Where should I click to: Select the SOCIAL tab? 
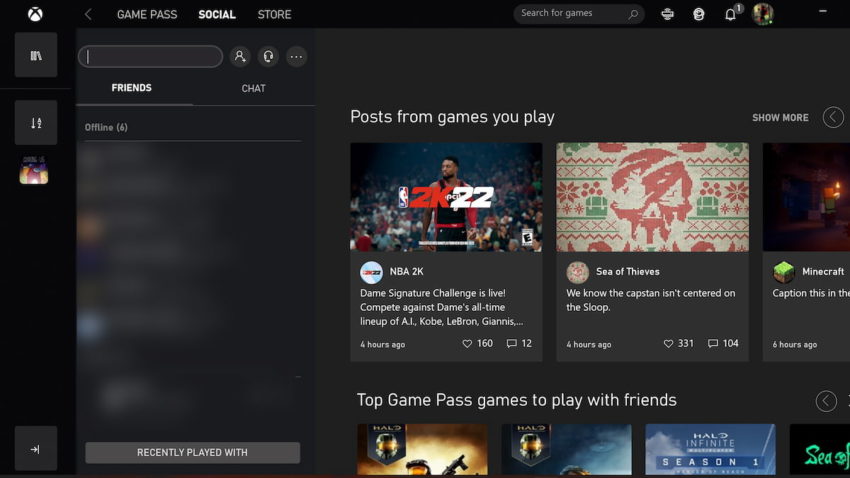pyautogui.click(x=217, y=15)
